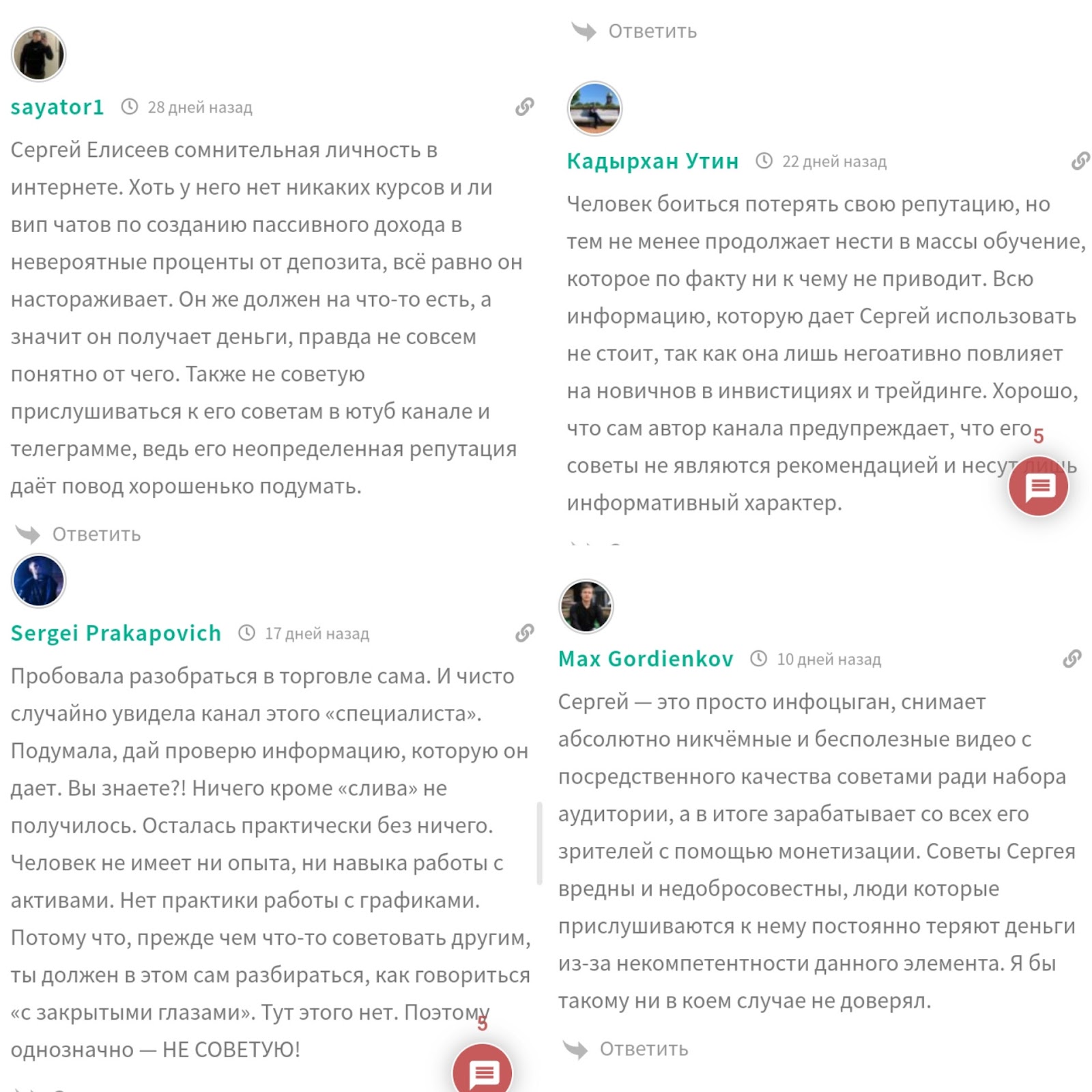Open Max Gordienkov's profile name link
1092x1092 pixels.
646,659
